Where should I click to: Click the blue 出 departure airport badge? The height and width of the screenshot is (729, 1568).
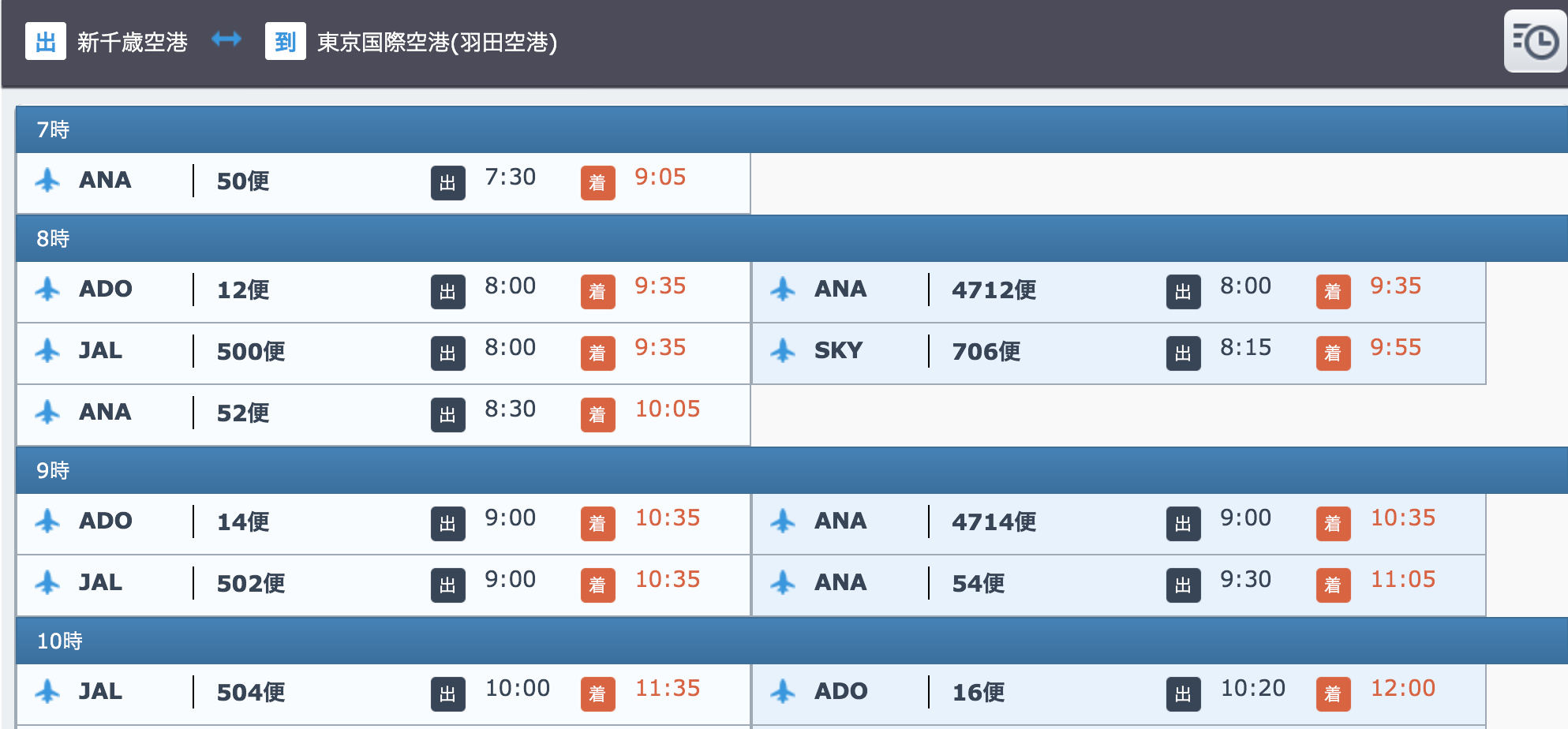pos(46,41)
